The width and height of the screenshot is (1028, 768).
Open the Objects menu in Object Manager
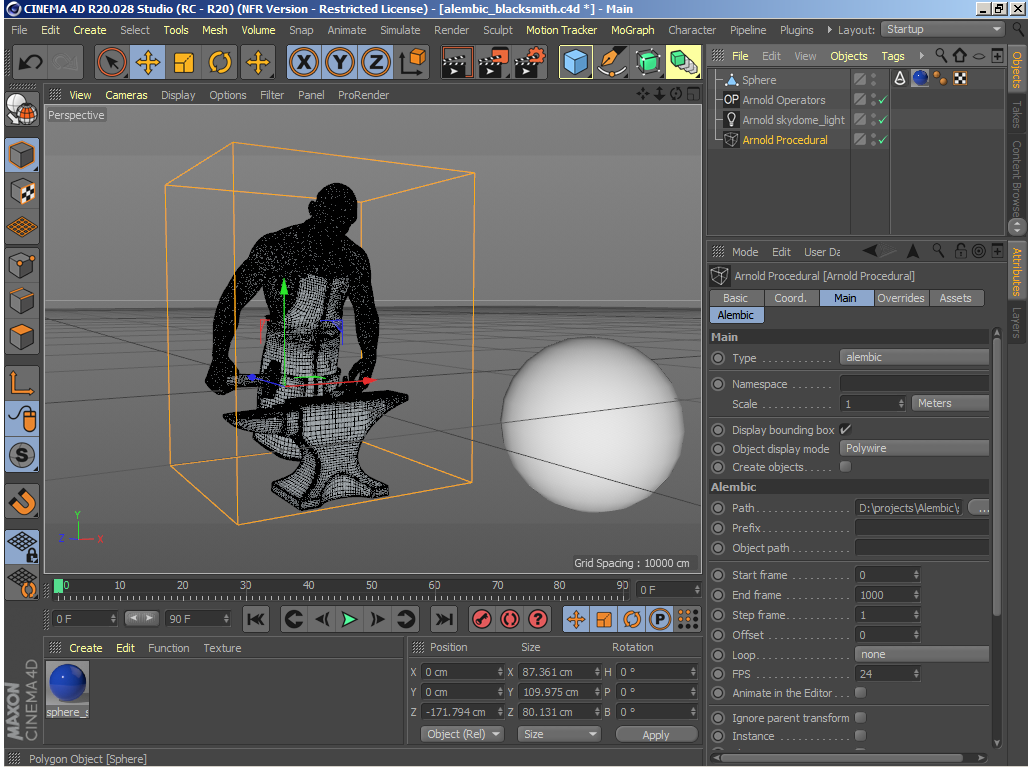pyautogui.click(x=848, y=56)
